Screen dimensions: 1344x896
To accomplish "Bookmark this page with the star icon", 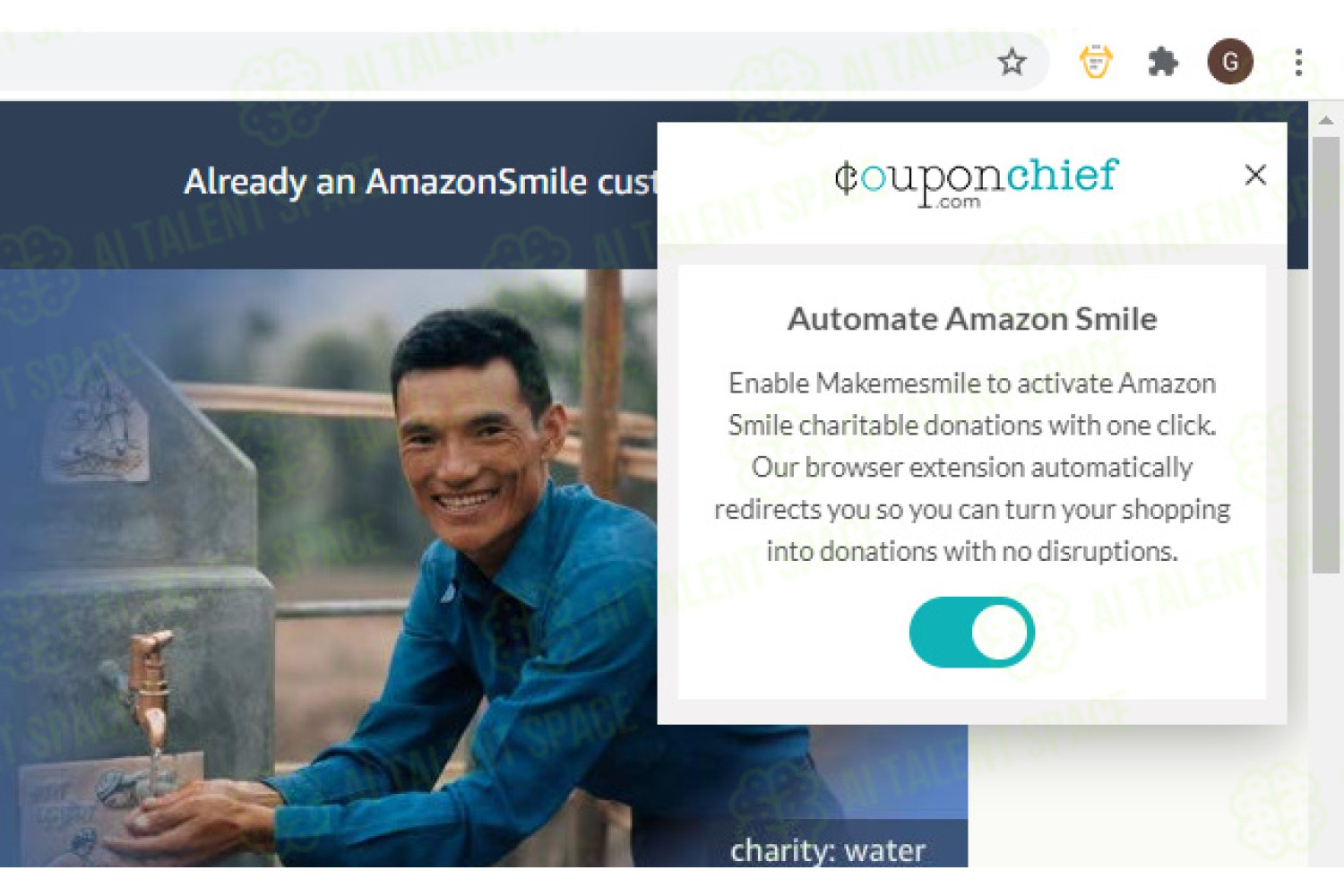I will 1012,62.
